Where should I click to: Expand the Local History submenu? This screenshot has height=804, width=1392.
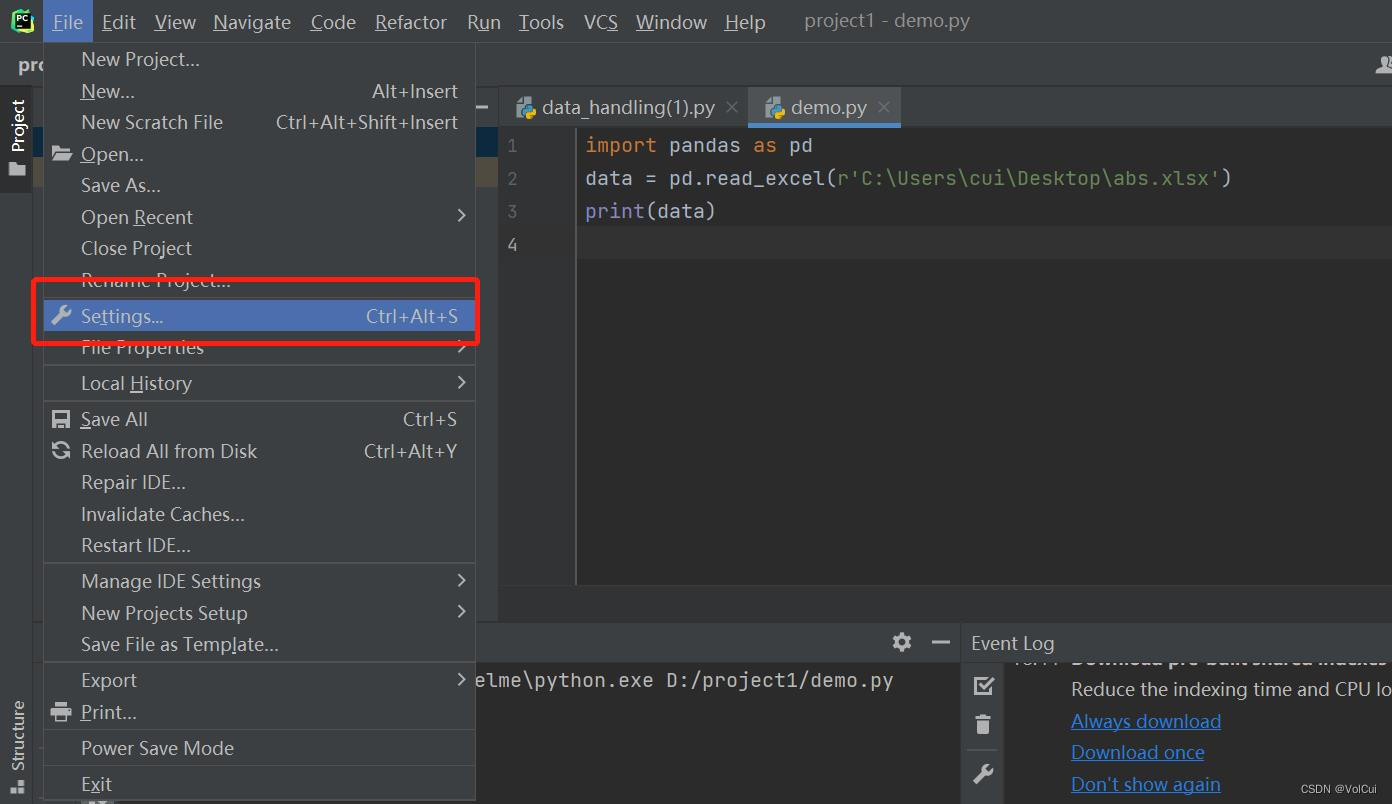pos(259,383)
